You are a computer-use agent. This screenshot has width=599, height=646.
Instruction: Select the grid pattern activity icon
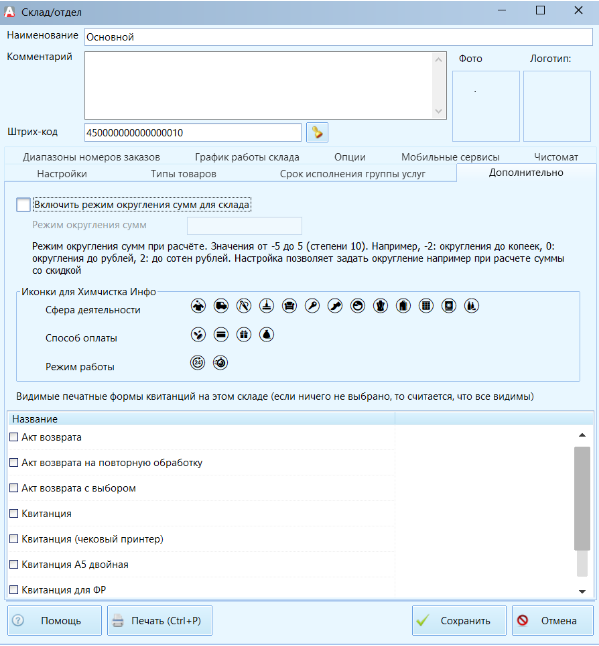point(426,306)
